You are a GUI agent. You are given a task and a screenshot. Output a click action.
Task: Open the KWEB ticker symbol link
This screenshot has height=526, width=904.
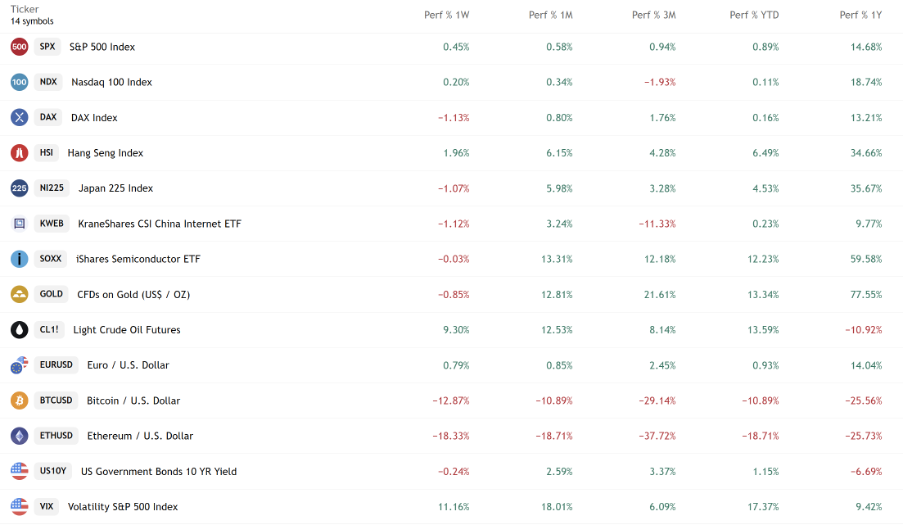[52, 224]
